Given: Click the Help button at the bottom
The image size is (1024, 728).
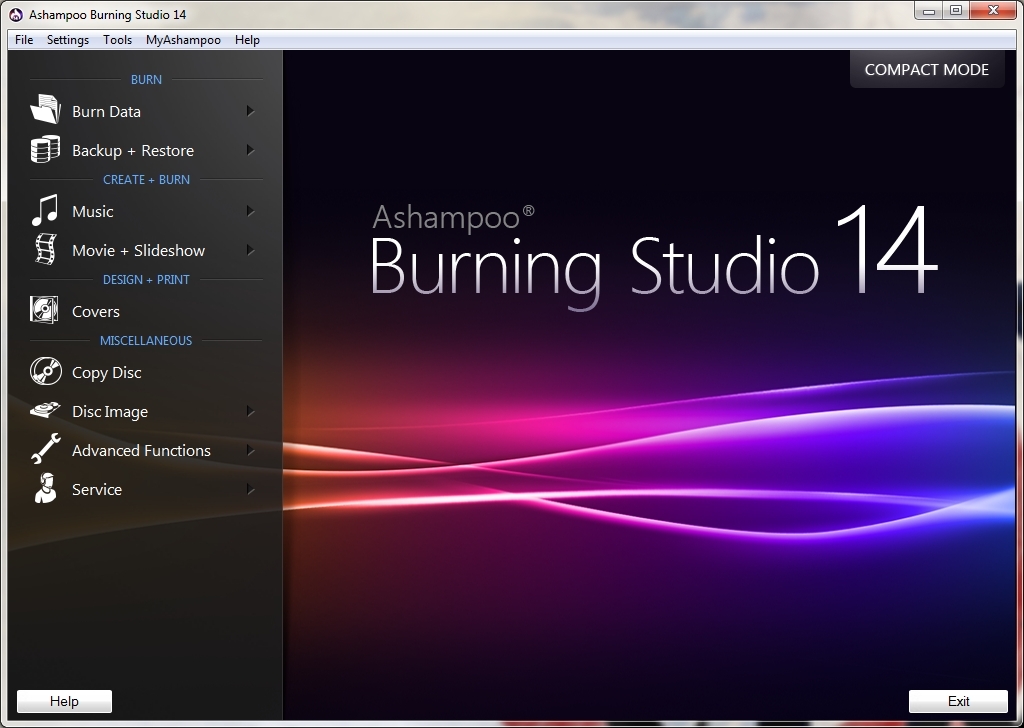Looking at the screenshot, I should tap(64, 701).
